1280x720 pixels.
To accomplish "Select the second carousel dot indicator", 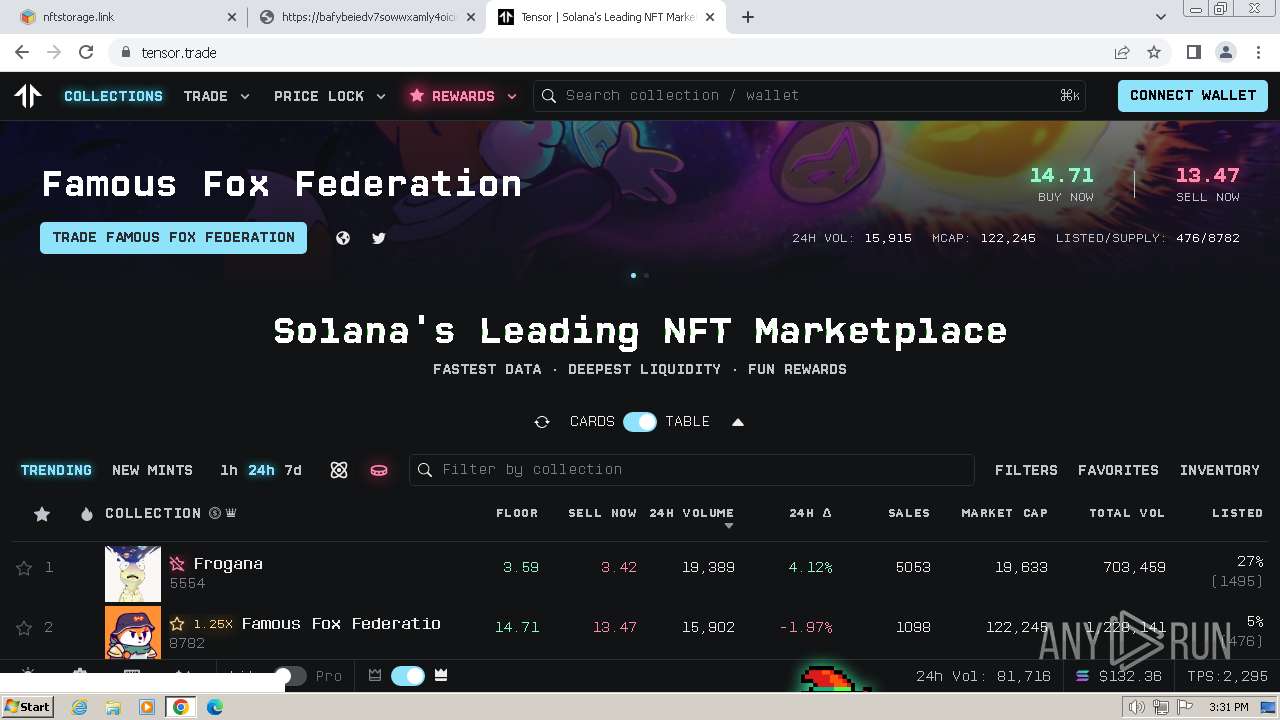I will (x=646, y=275).
